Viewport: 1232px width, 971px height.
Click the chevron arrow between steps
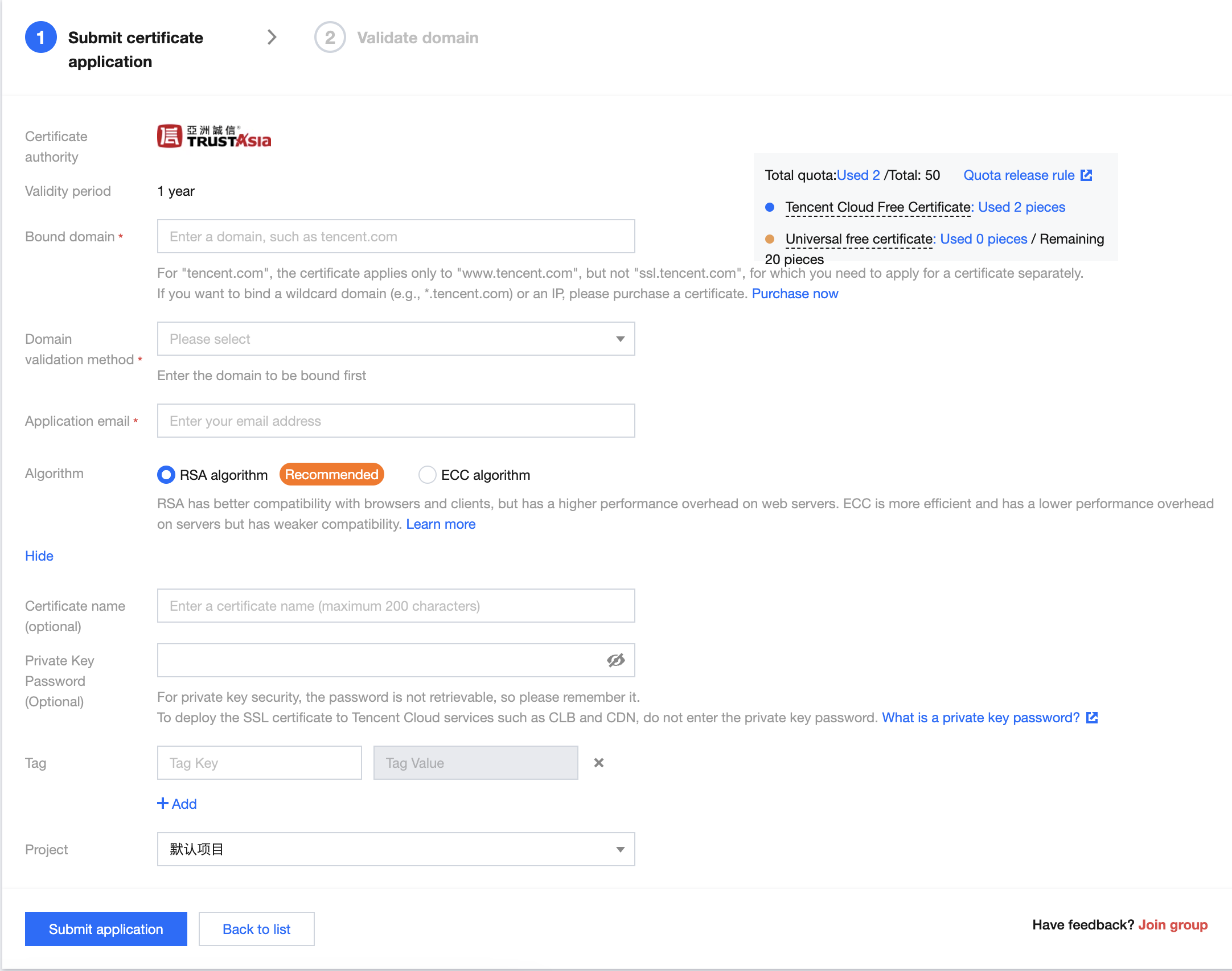tap(272, 38)
